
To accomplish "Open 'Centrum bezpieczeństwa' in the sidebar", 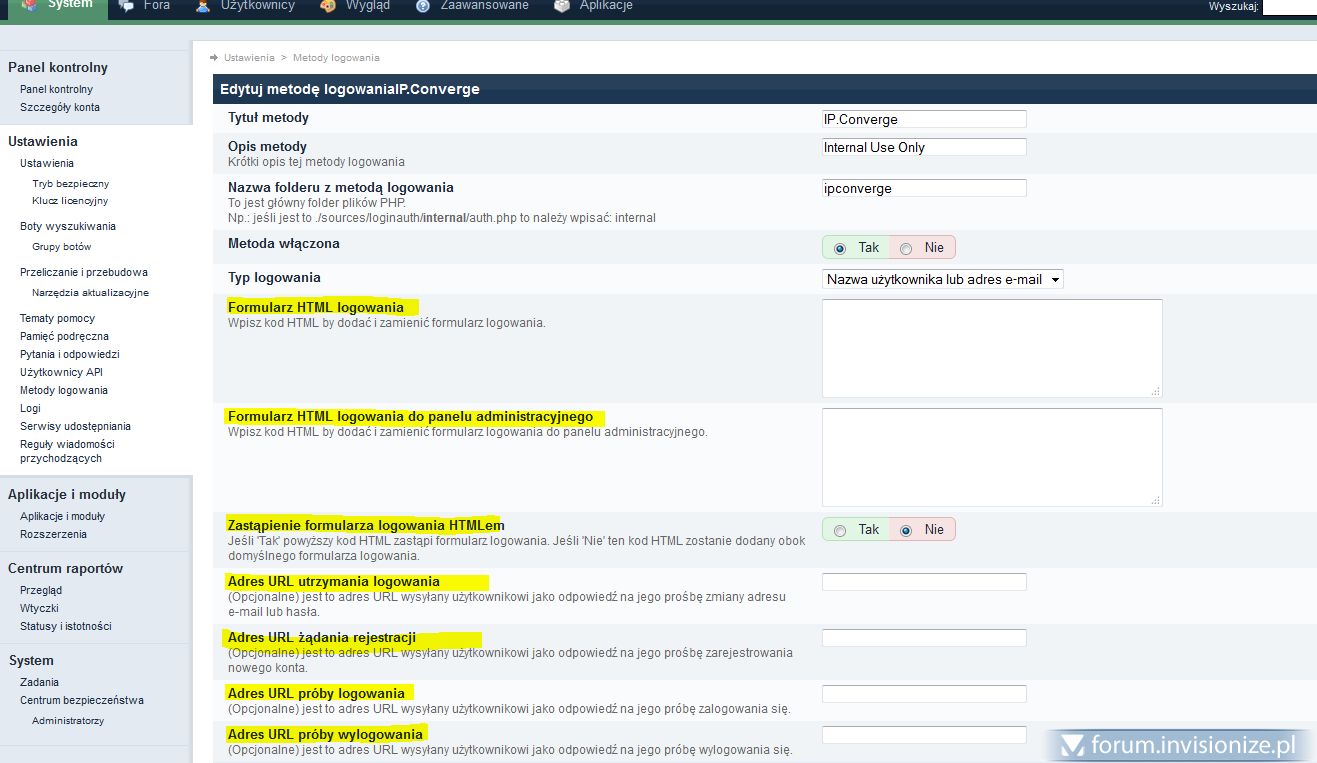I will click(x=82, y=700).
